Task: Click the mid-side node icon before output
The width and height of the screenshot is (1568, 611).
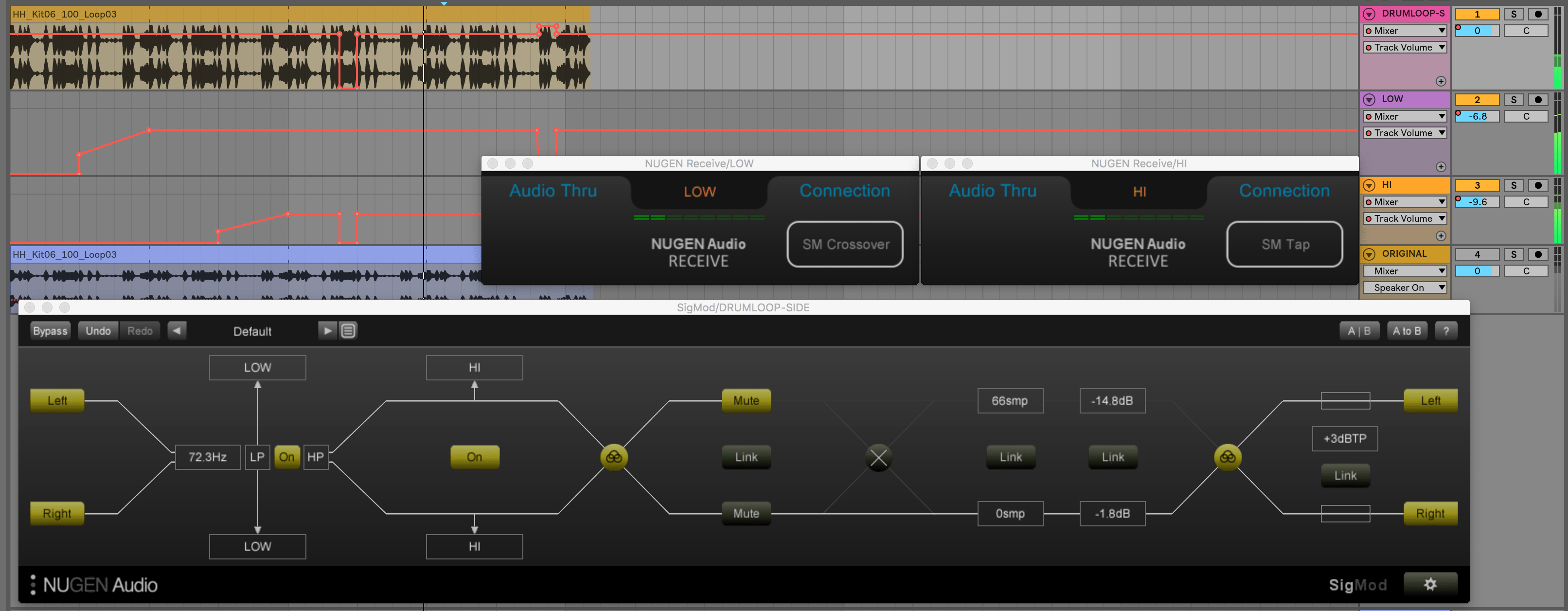Action: 1227,457
